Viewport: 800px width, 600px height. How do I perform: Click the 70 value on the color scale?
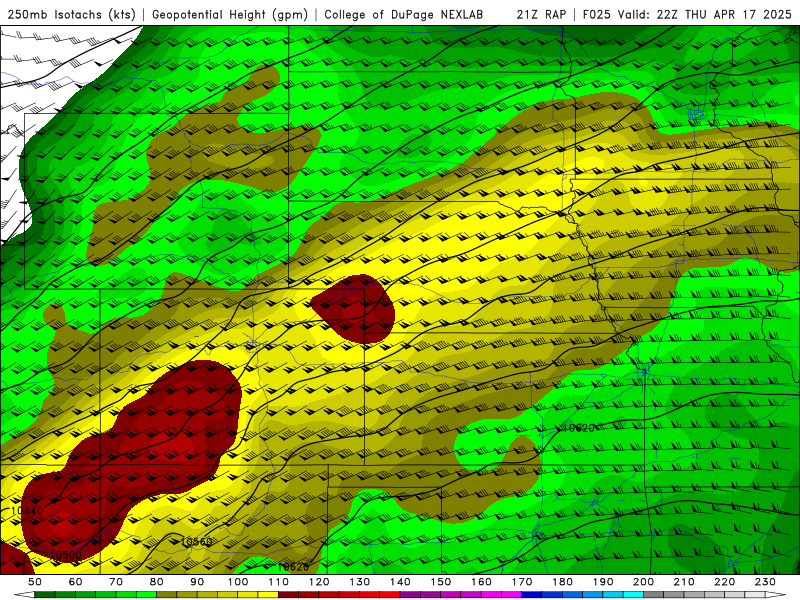tap(116, 582)
